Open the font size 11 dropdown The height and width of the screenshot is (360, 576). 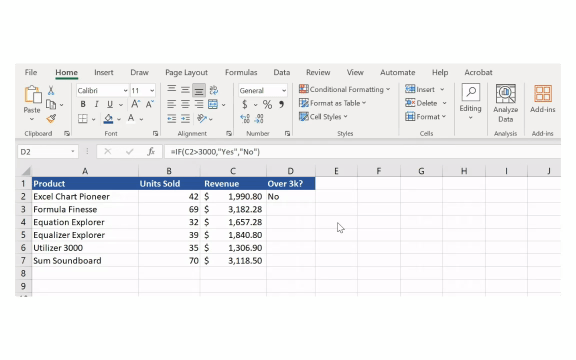click(152, 91)
